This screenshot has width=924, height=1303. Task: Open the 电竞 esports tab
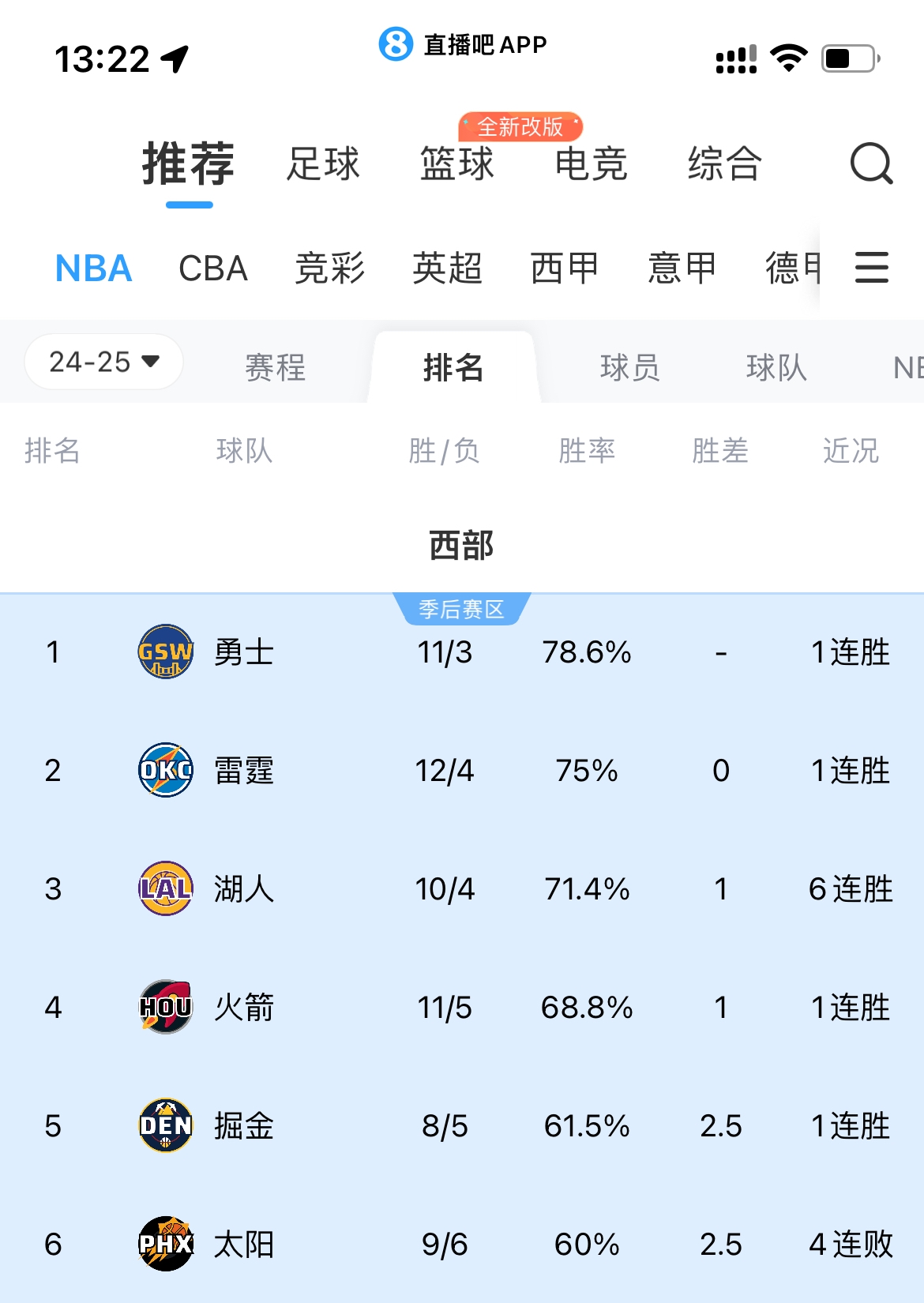[591, 164]
